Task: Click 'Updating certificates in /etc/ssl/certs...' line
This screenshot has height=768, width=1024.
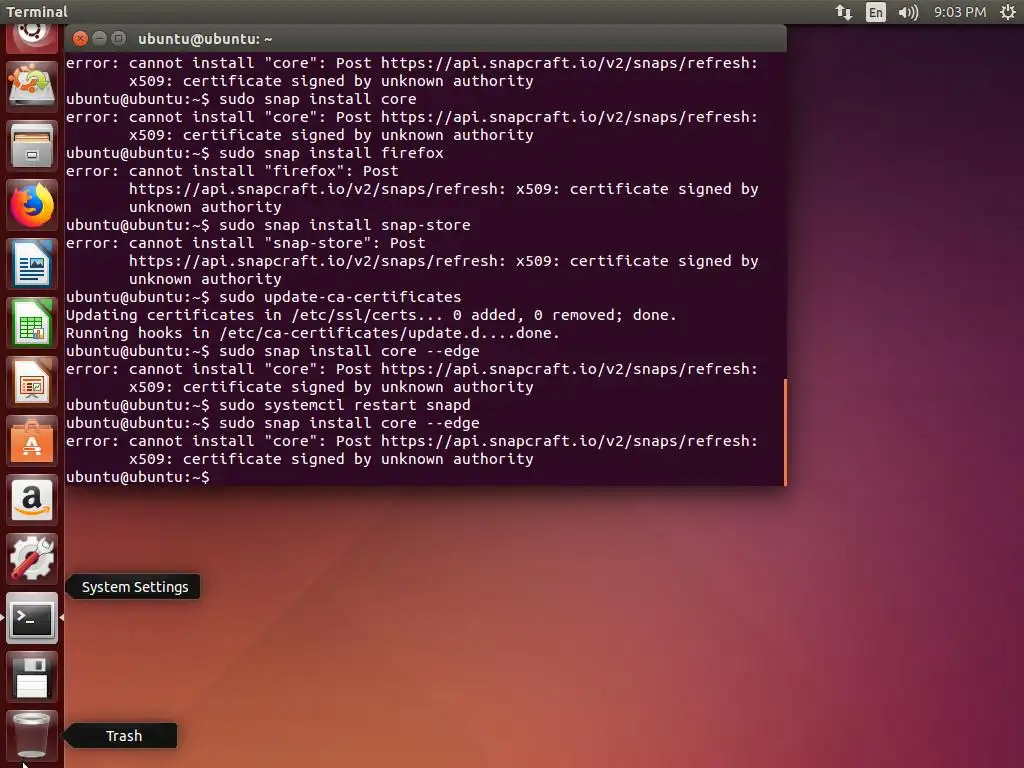Action: pyautogui.click(x=371, y=315)
